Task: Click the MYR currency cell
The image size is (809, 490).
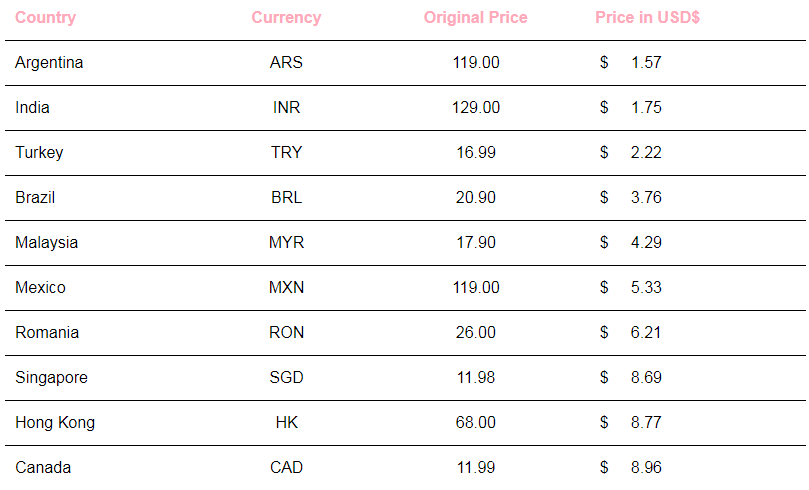Action: [x=286, y=242]
